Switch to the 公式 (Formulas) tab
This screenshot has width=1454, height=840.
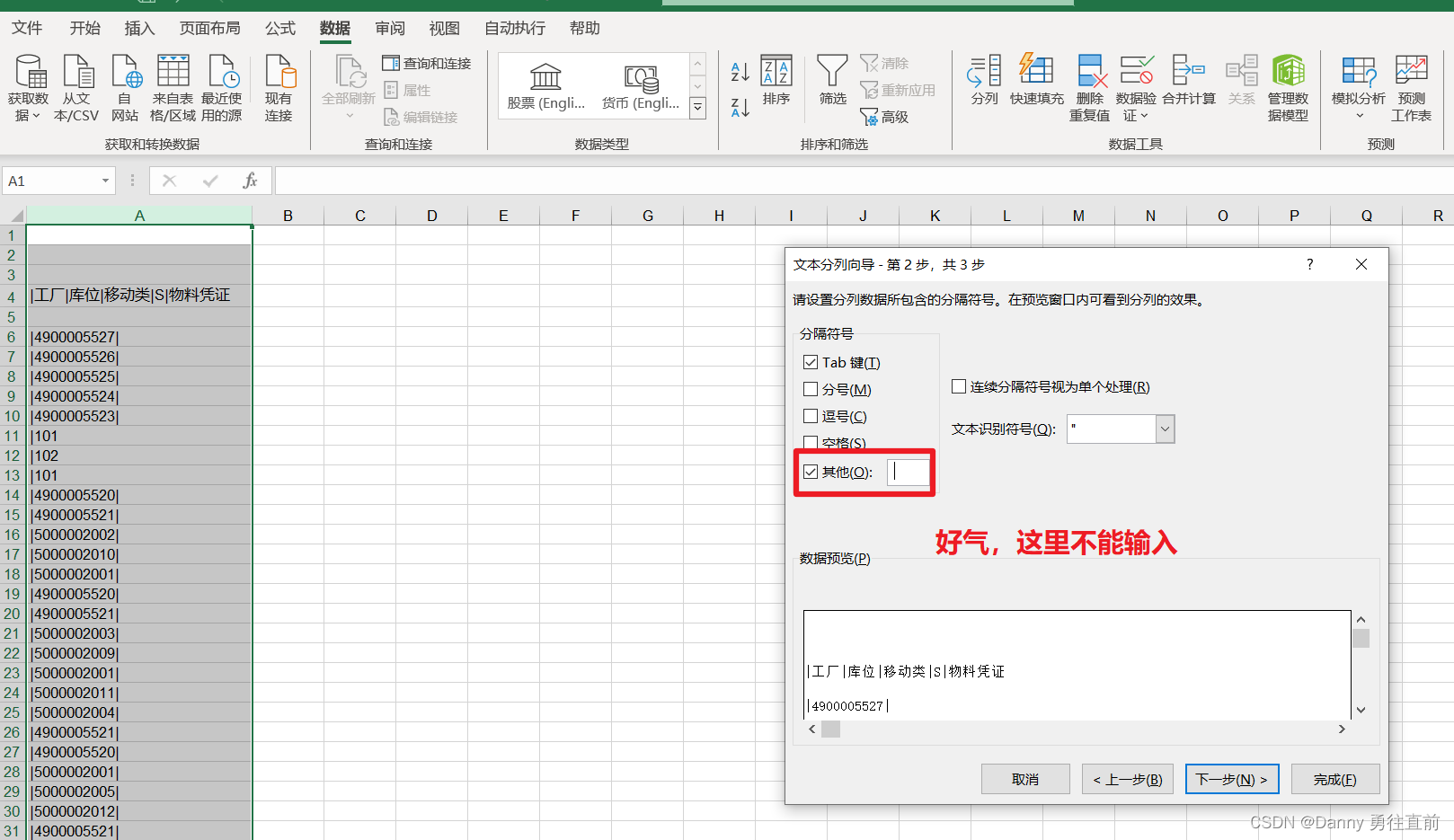[x=280, y=28]
